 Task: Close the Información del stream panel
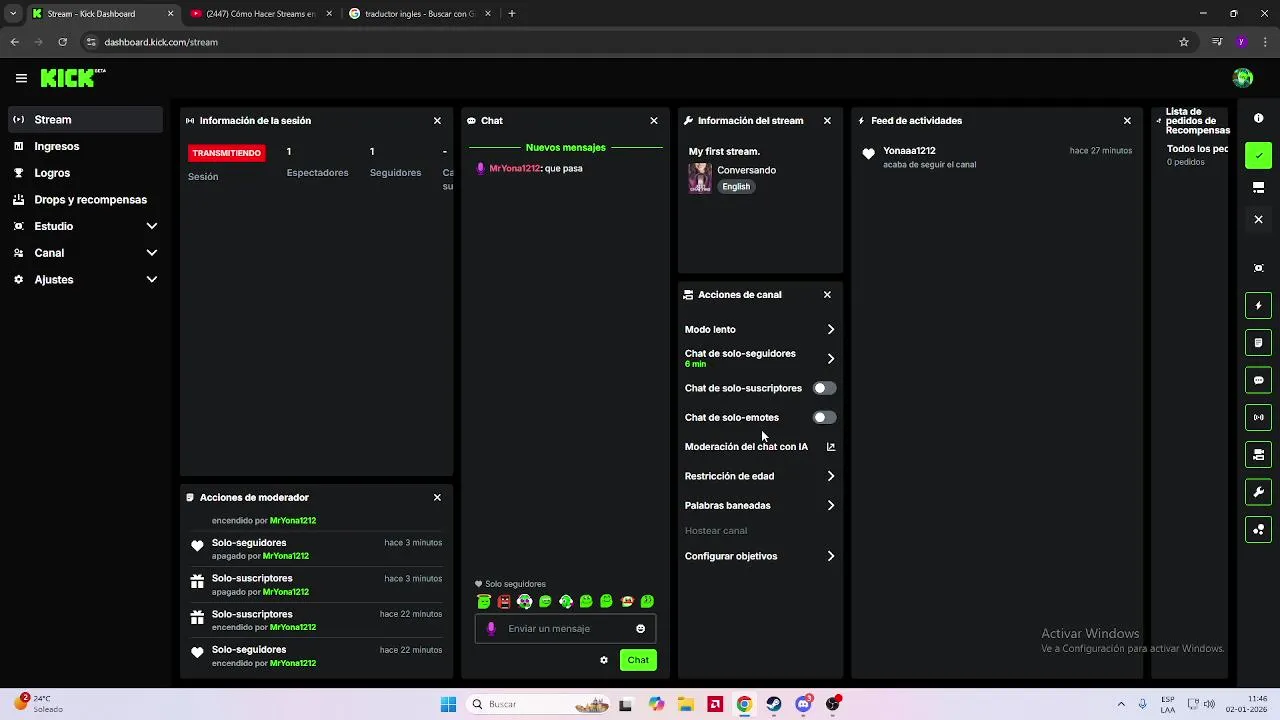(827, 121)
